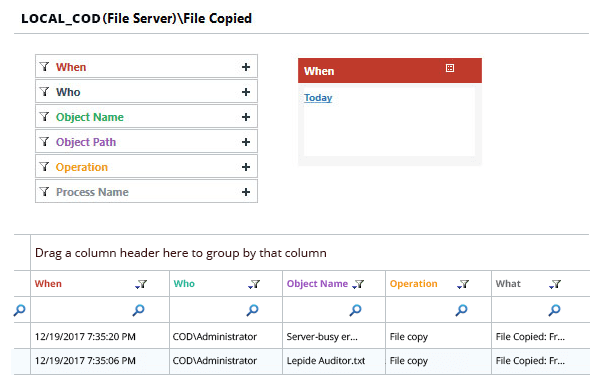
Task: Click the small square icon in When panel header
Action: point(450,68)
